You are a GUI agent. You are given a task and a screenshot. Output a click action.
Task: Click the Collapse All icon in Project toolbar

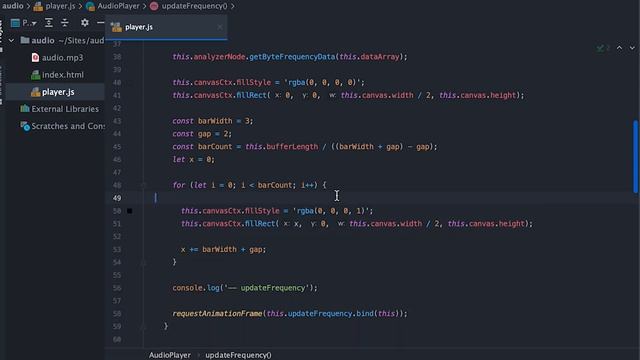coord(65,23)
